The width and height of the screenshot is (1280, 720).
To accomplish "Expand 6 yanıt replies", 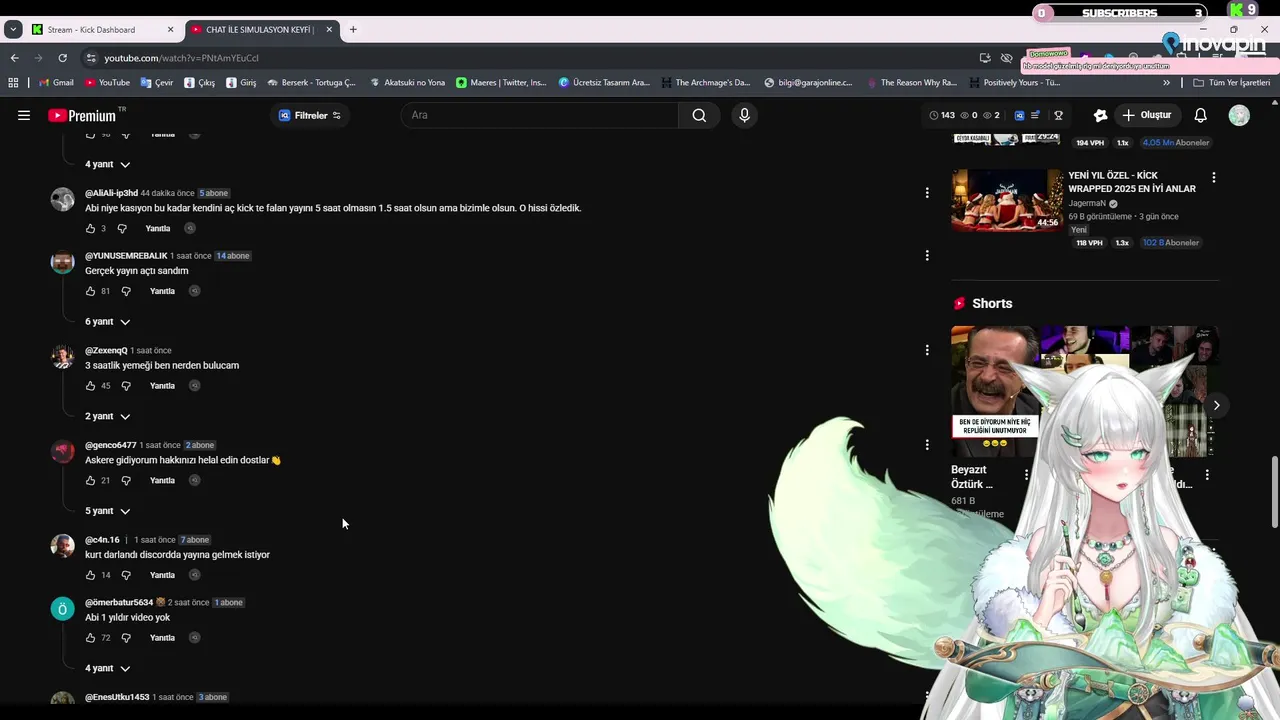I will [108, 322].
